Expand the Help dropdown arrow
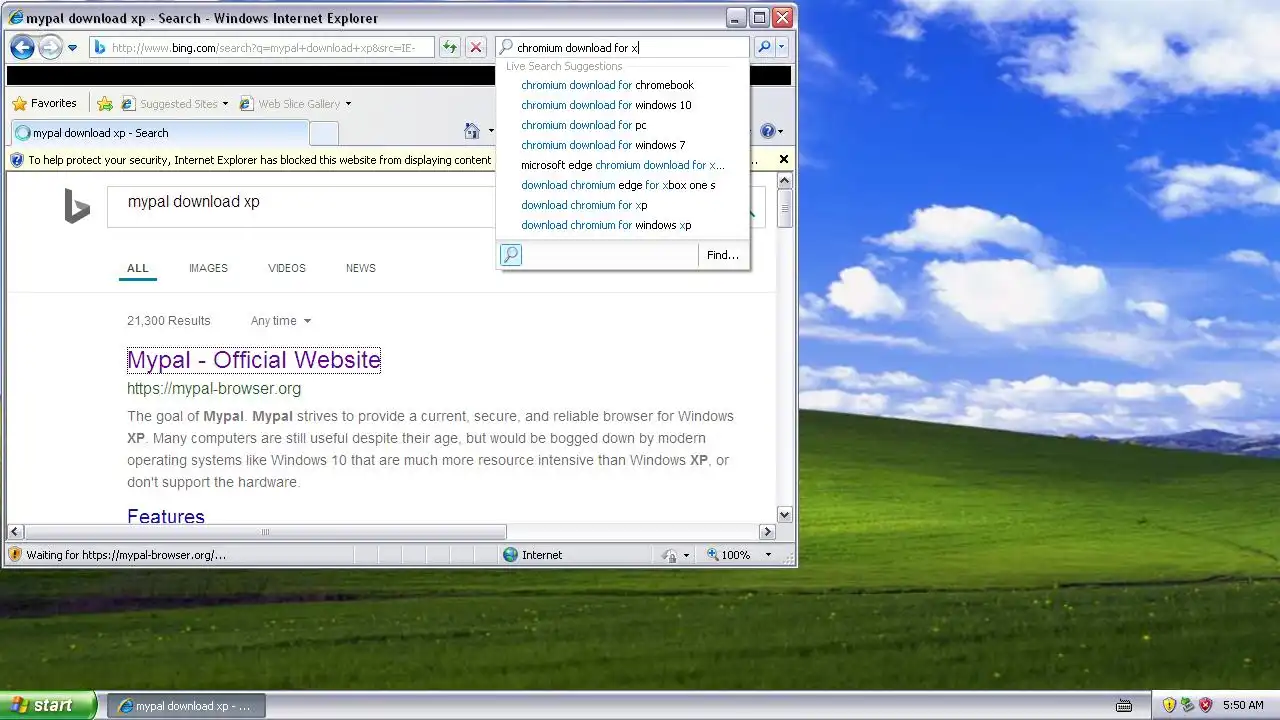Screen dimensions: 1280x720 pyautogui.click(x=780, y=132)
